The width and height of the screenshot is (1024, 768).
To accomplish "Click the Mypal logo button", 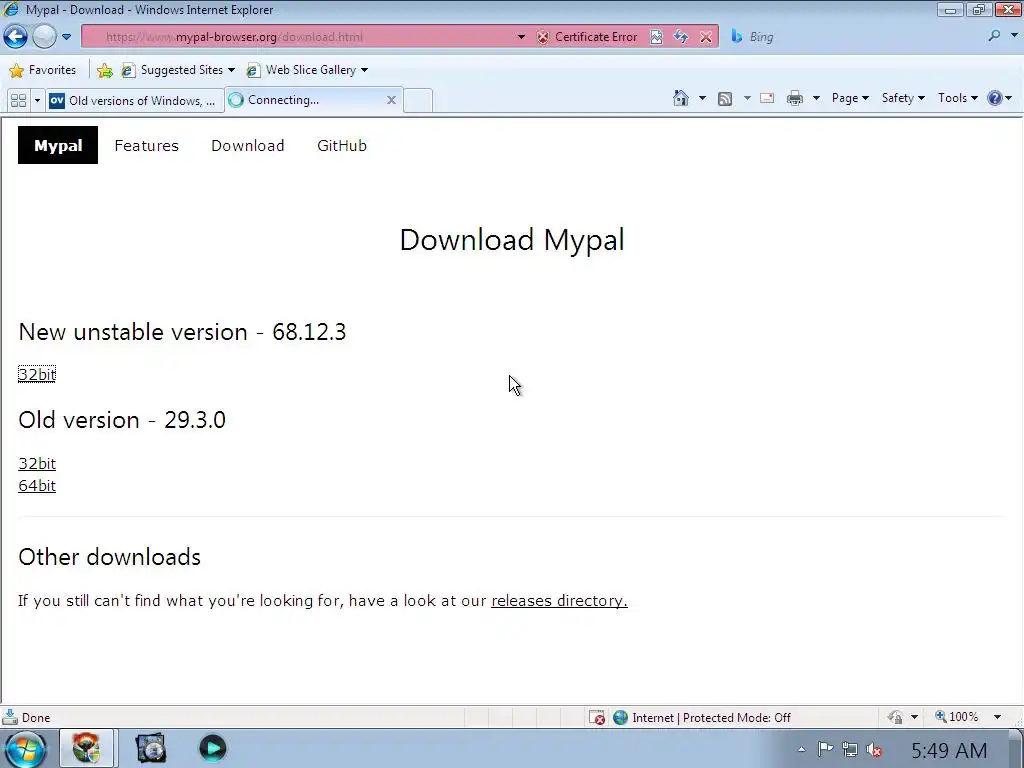I will [58, 145].
